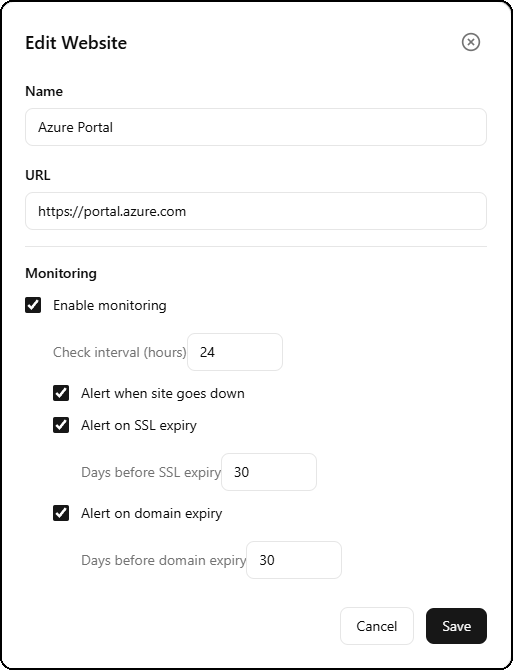513x670 pixels.
Task: Click the Name field label
Action: 44,91
